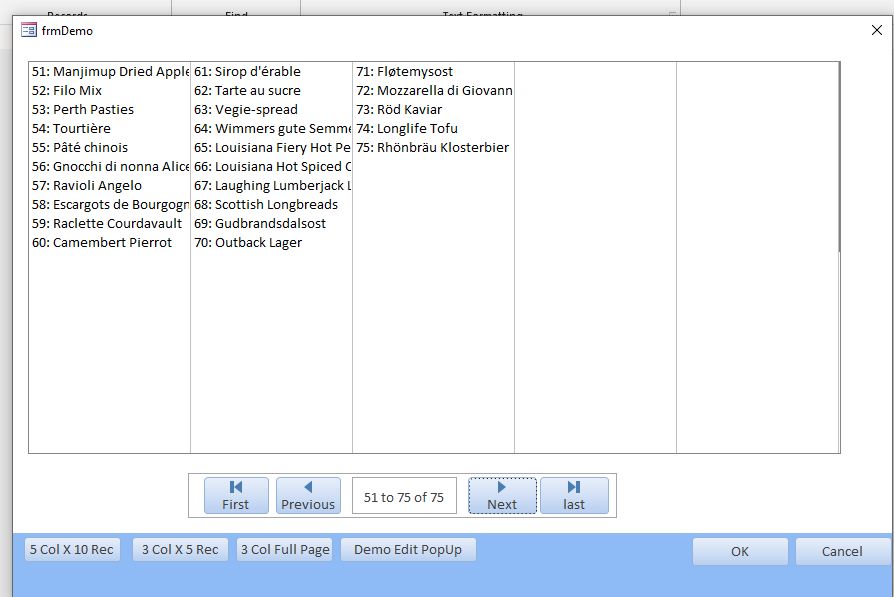Select '53: Perth Pasties' entry
The width and height of the screenshot is (894, 597).
(x=109, y=109)
